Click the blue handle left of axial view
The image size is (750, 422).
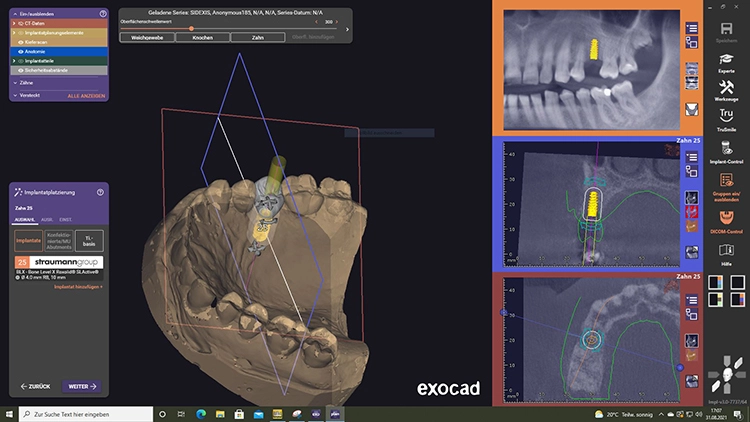[503, 312]
